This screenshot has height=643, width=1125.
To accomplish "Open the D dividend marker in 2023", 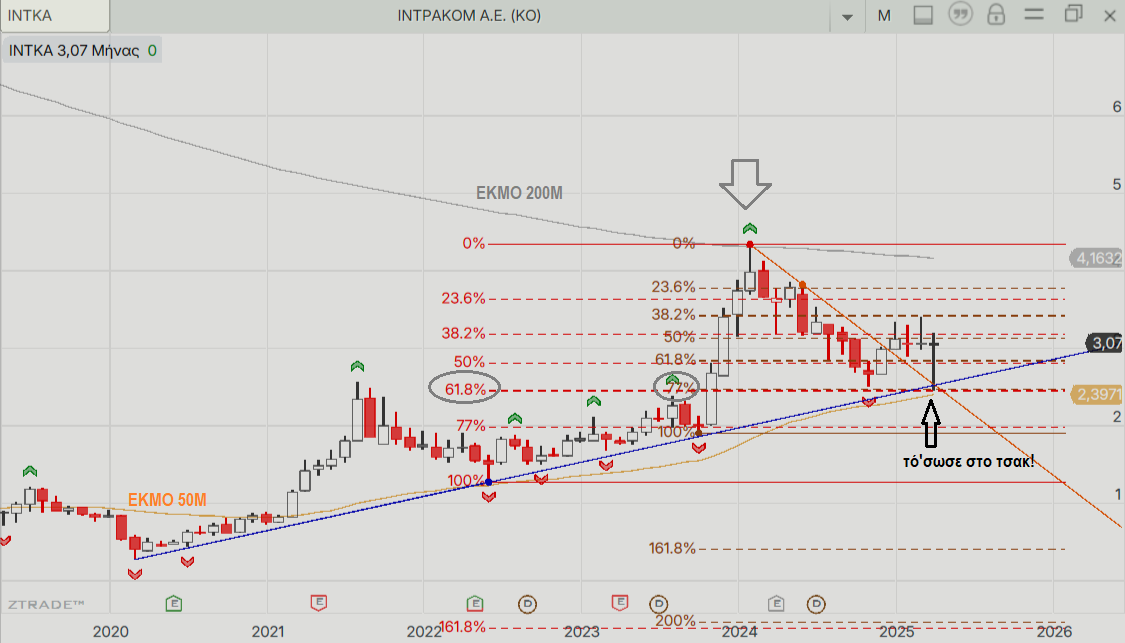I will (x=658, y=604).
